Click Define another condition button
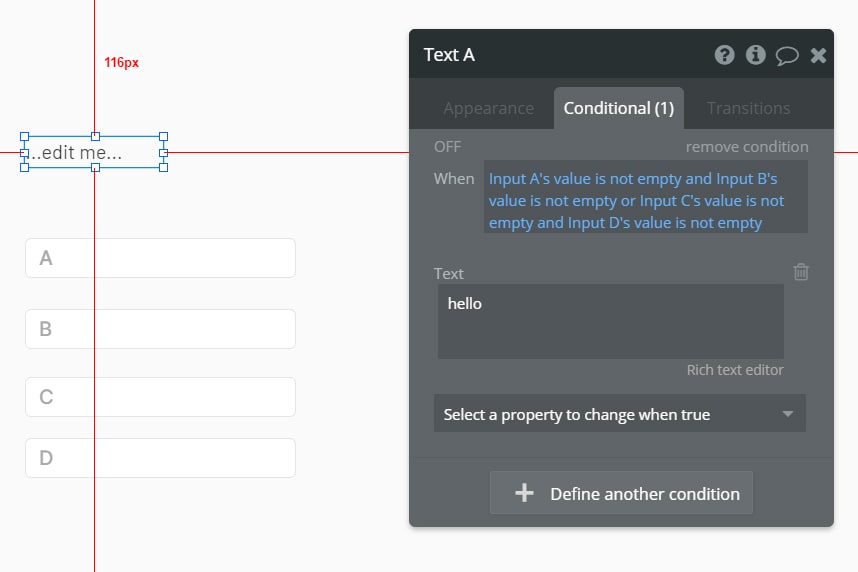The image size is (858, 572). tap(621, 493)
